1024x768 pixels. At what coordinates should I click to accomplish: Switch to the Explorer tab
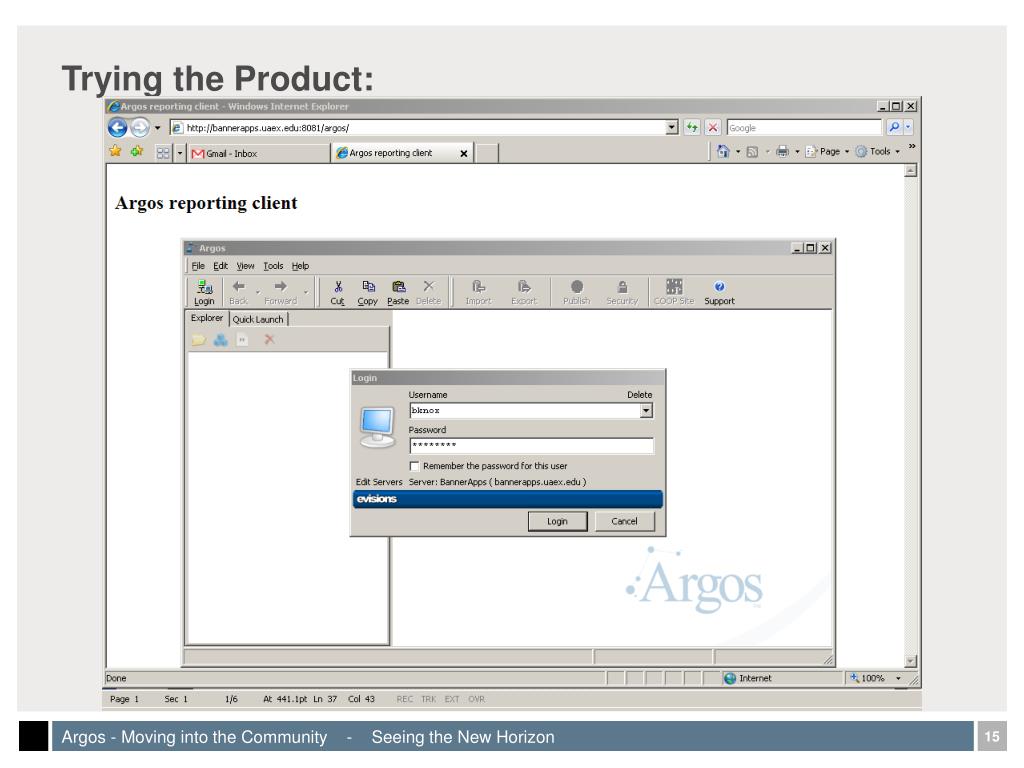(x=207, y=318)
